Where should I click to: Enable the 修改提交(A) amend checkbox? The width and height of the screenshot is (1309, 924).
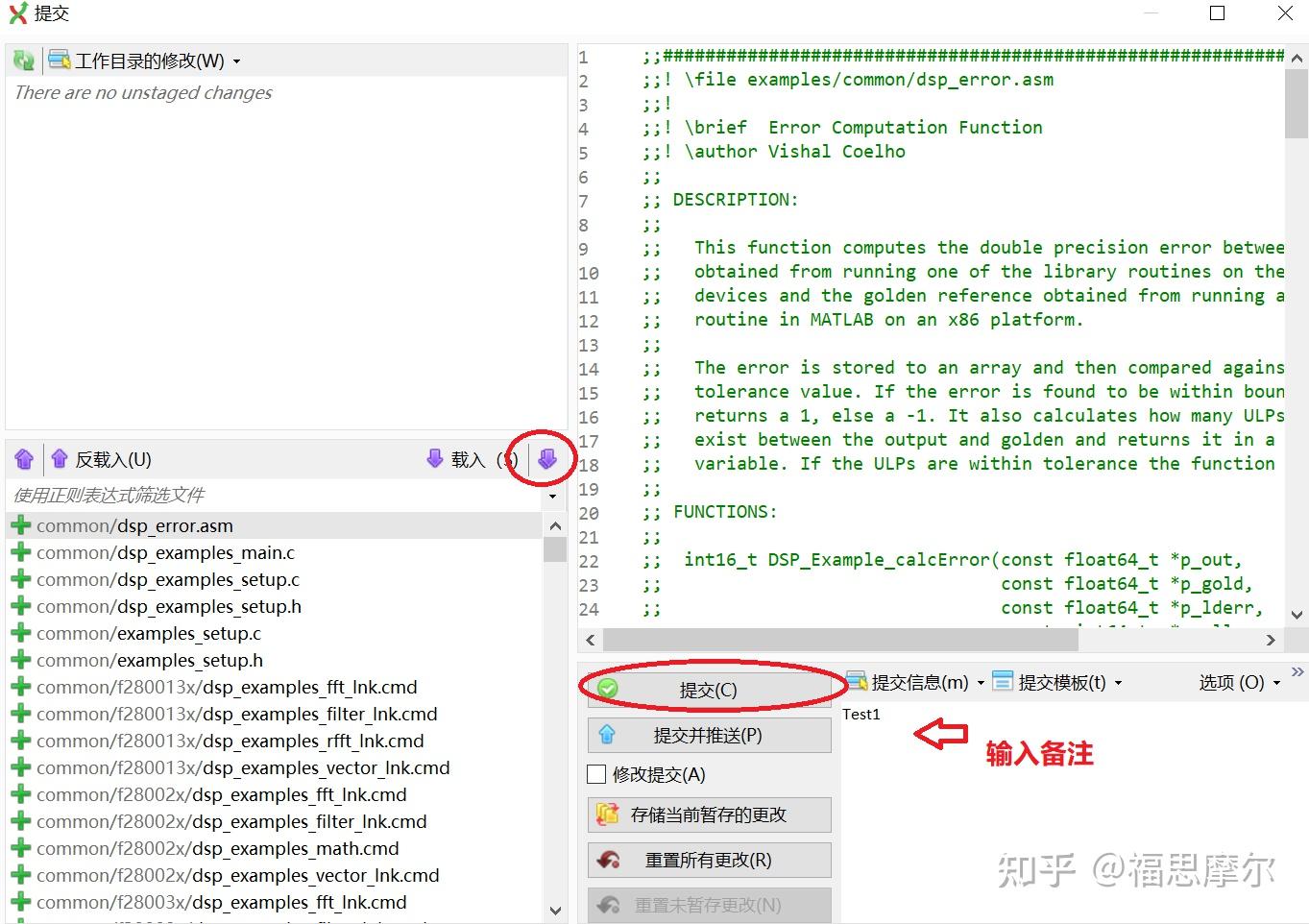point(596,774)
